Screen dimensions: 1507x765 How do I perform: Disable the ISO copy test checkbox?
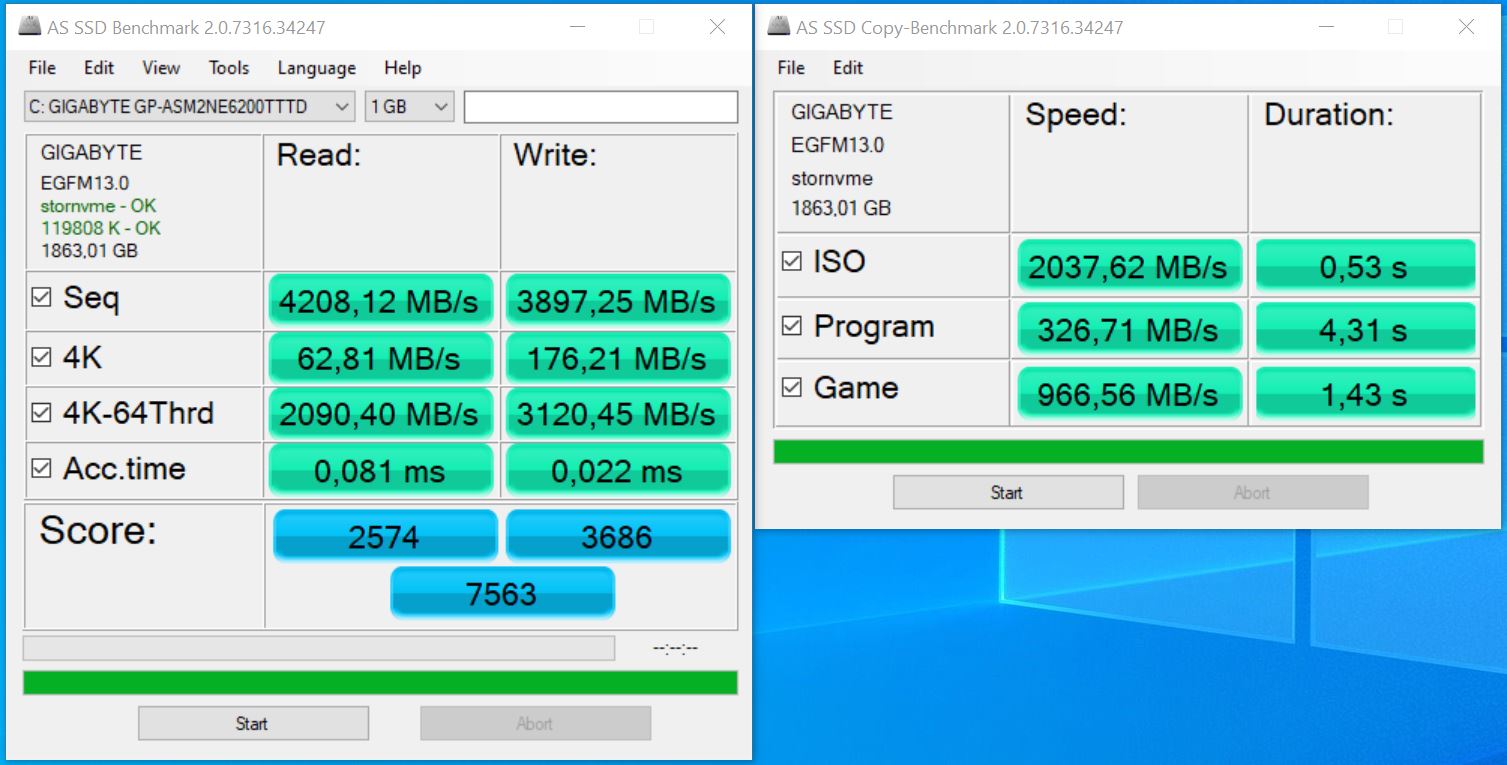791,262
